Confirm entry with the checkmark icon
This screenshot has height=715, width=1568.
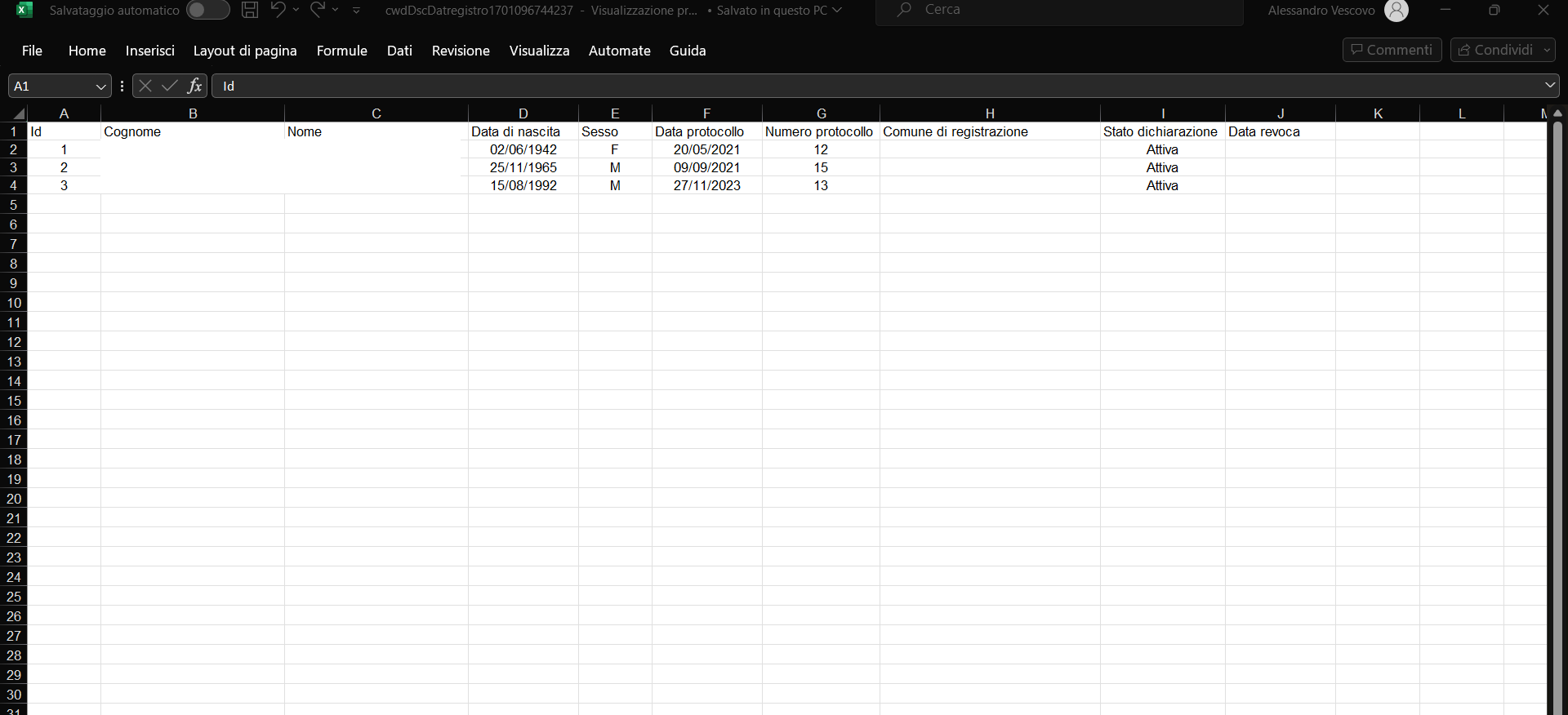(170, 86)
